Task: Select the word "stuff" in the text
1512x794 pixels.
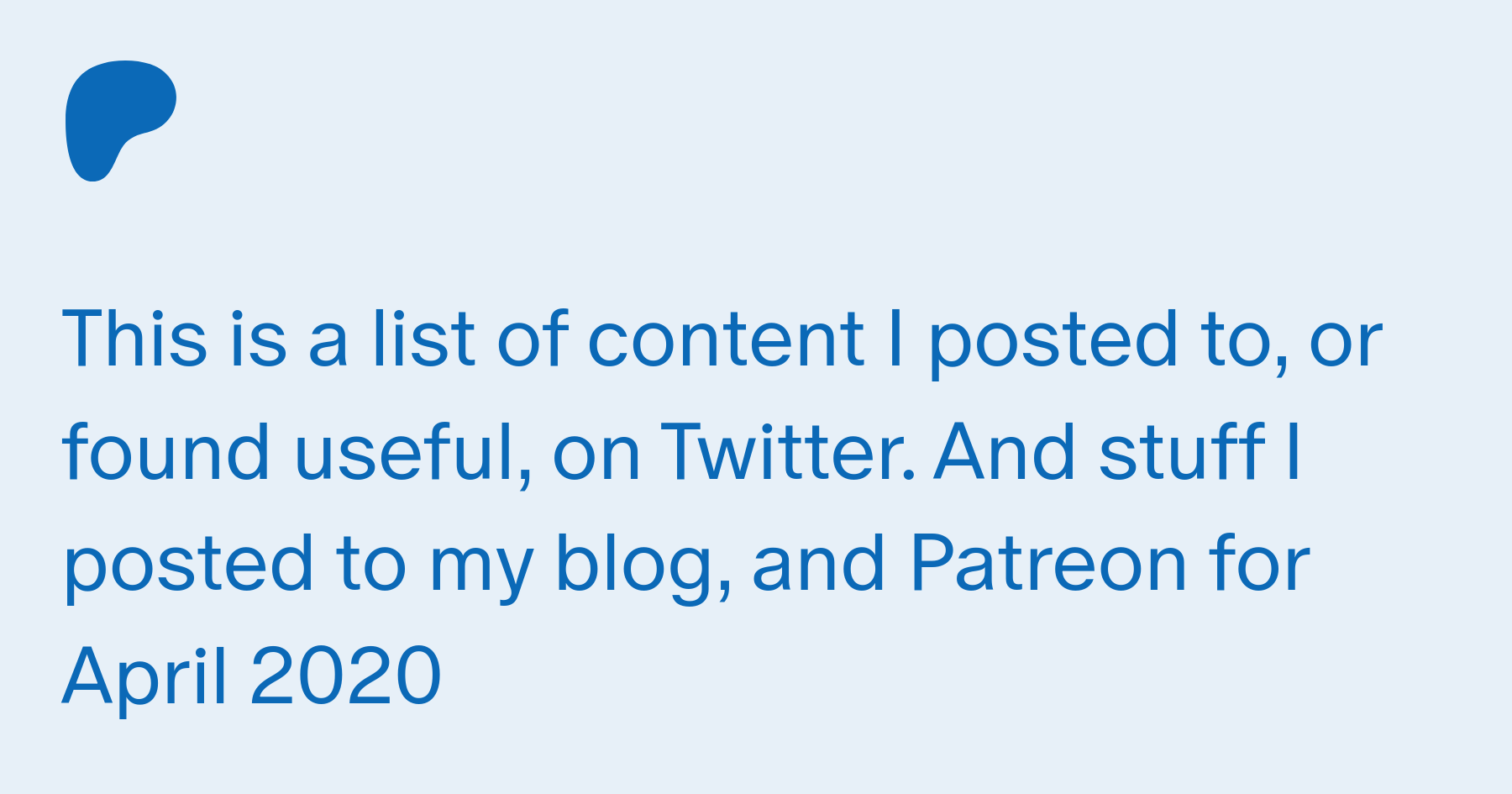Action: [x=1182, y=451]
